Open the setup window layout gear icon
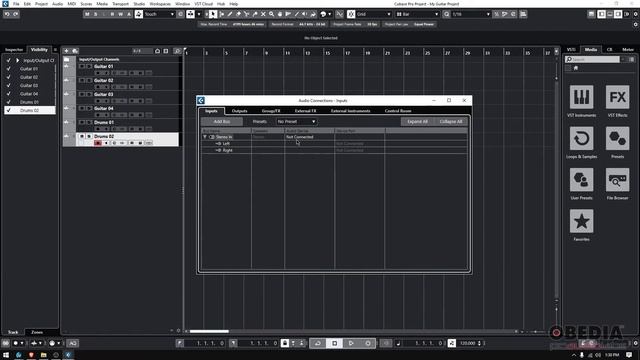640x360 pixels. click(635, 14)
